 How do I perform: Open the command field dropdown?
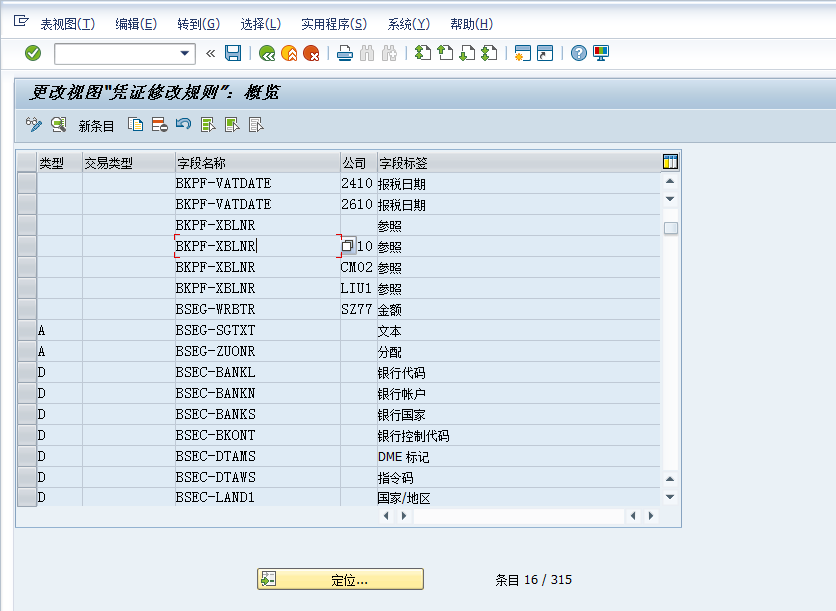click(x=183, y=54)
